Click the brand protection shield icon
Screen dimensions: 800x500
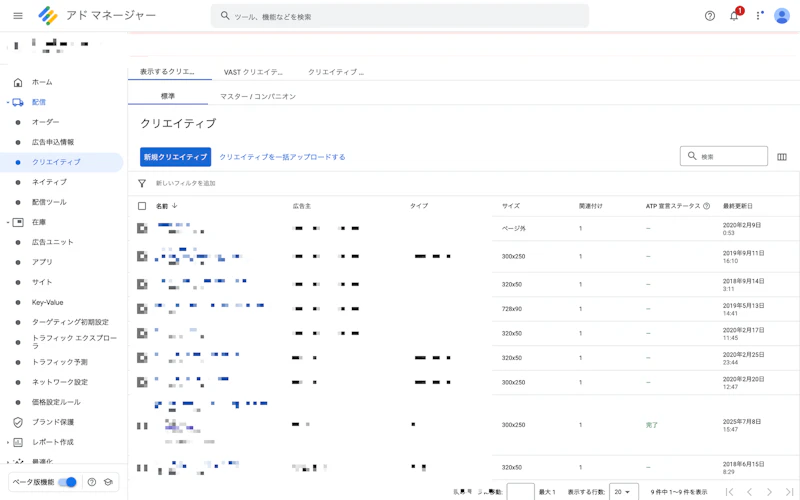(18, 422)
